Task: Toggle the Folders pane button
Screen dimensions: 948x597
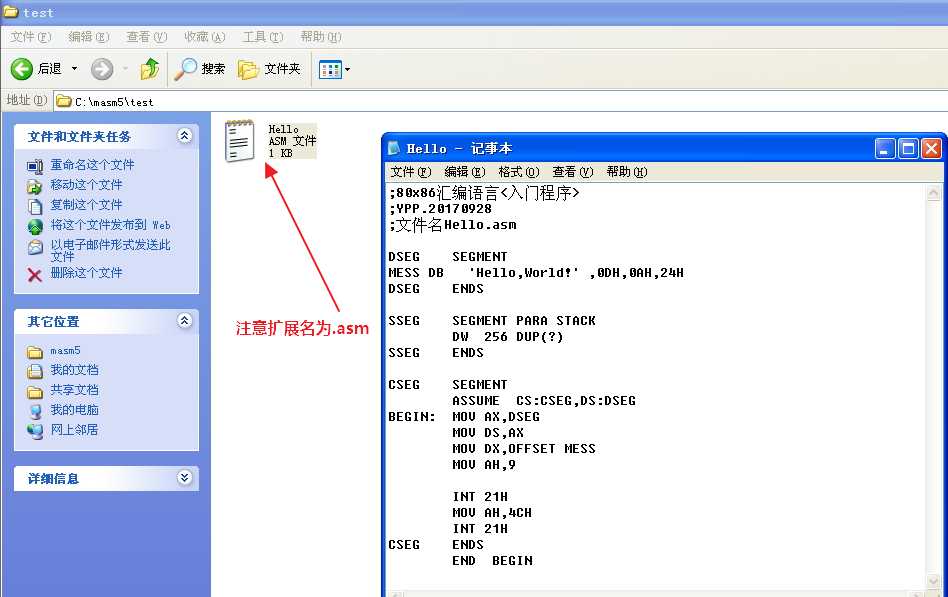Action: pyautogui.click(x=270, y=69)
